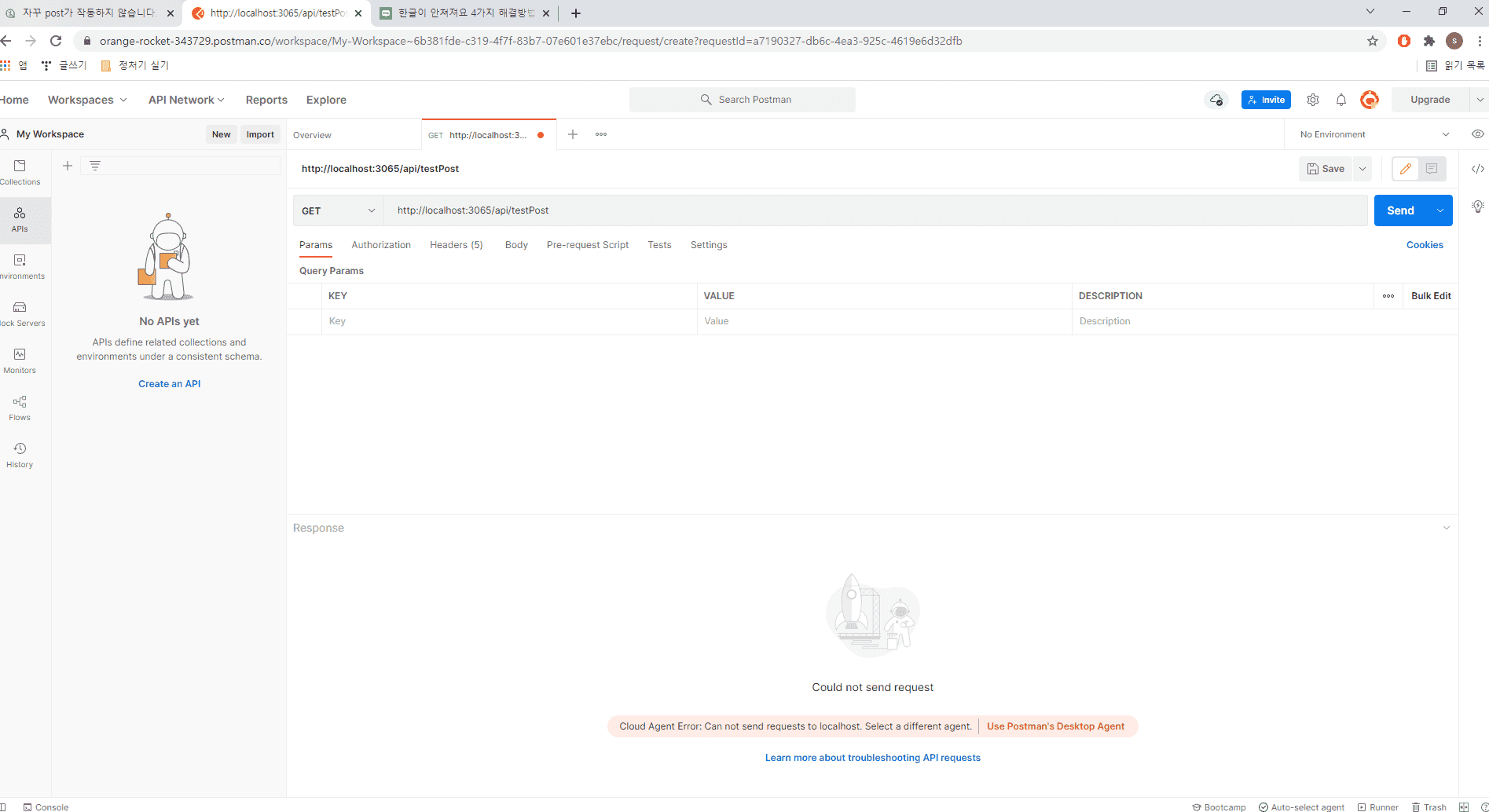Open the notifications bell
The height and width of the screenshot is (812, 1489).
coord(1341,100)
